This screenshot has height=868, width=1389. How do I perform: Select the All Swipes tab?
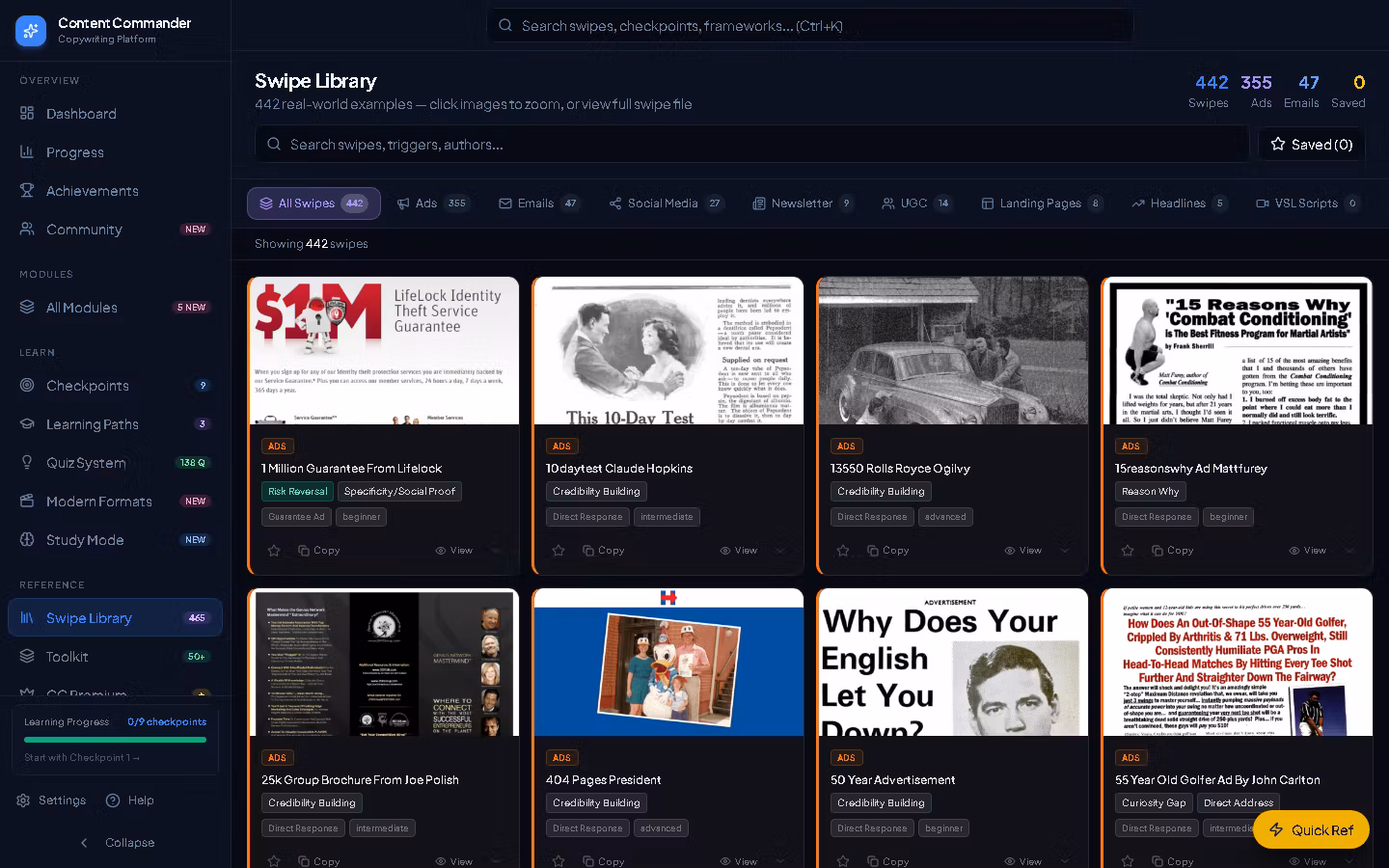pyautogui.click(x=313, y=203)
